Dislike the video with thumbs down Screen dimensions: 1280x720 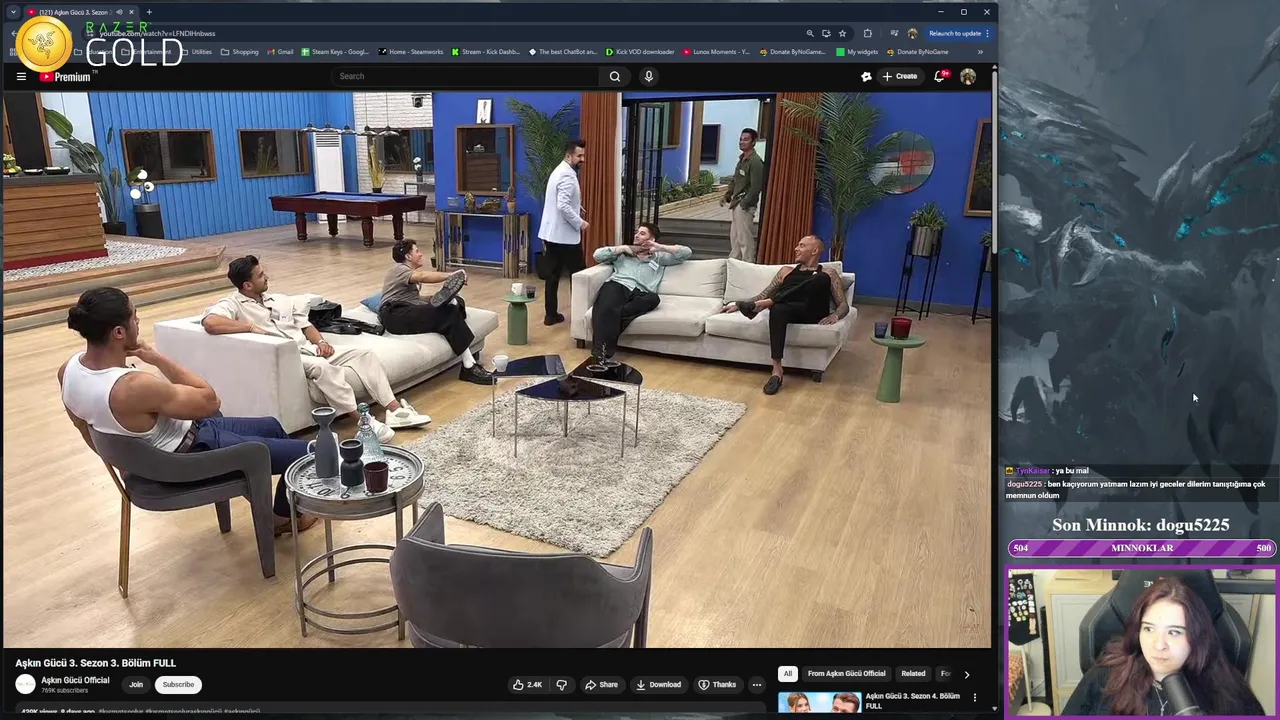click(561, 684)
